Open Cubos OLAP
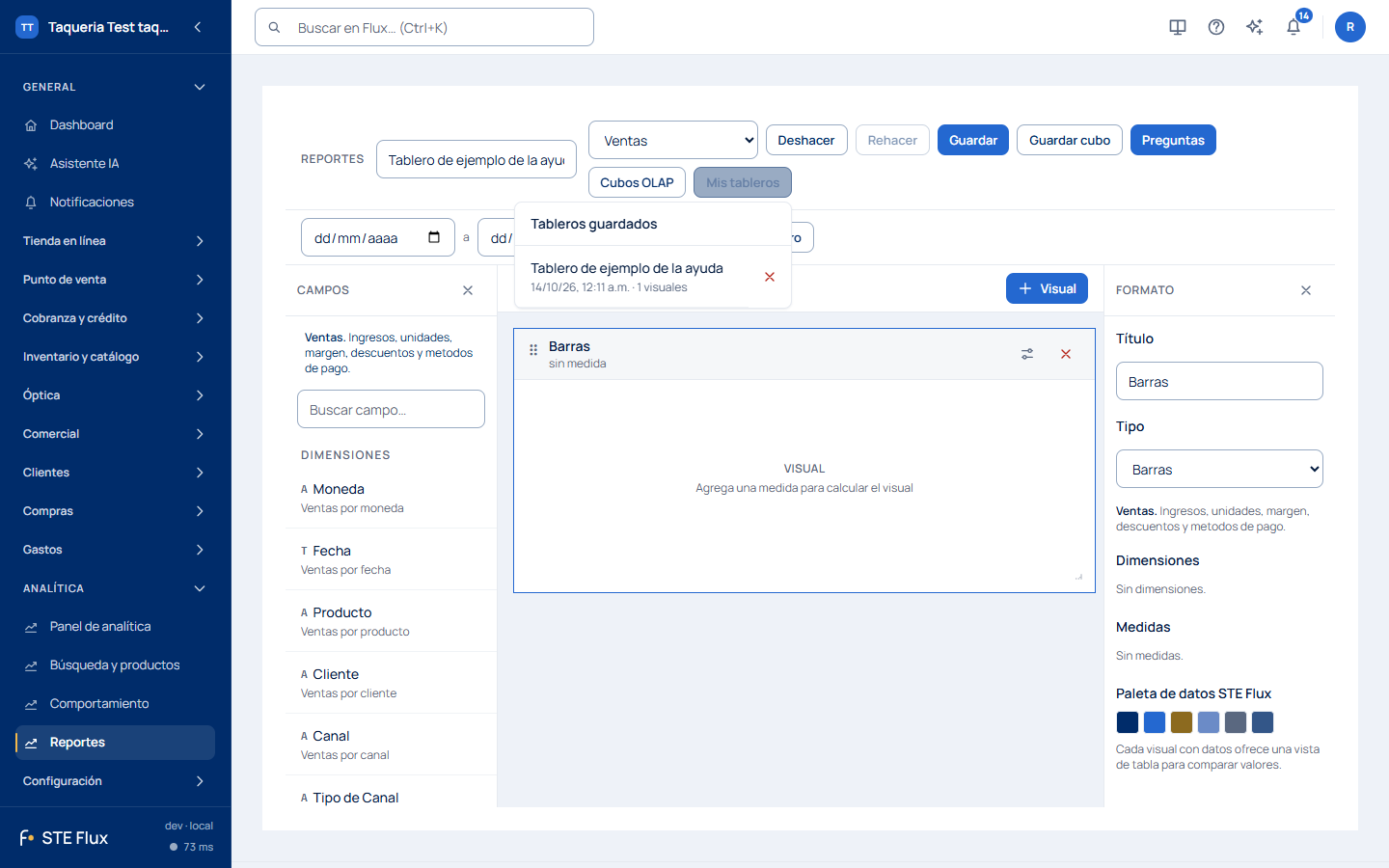 click(x=637, y=182)
